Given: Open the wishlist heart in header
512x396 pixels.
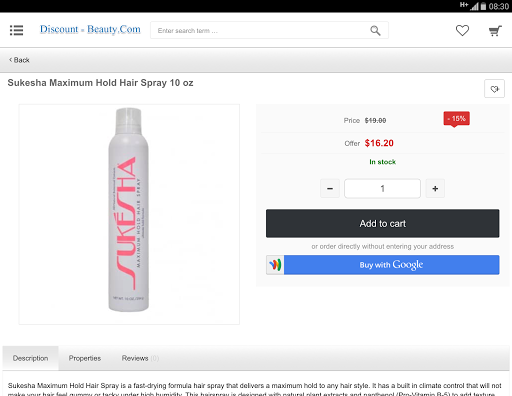Looking at the screenshot, I should [x=462, y=30].
